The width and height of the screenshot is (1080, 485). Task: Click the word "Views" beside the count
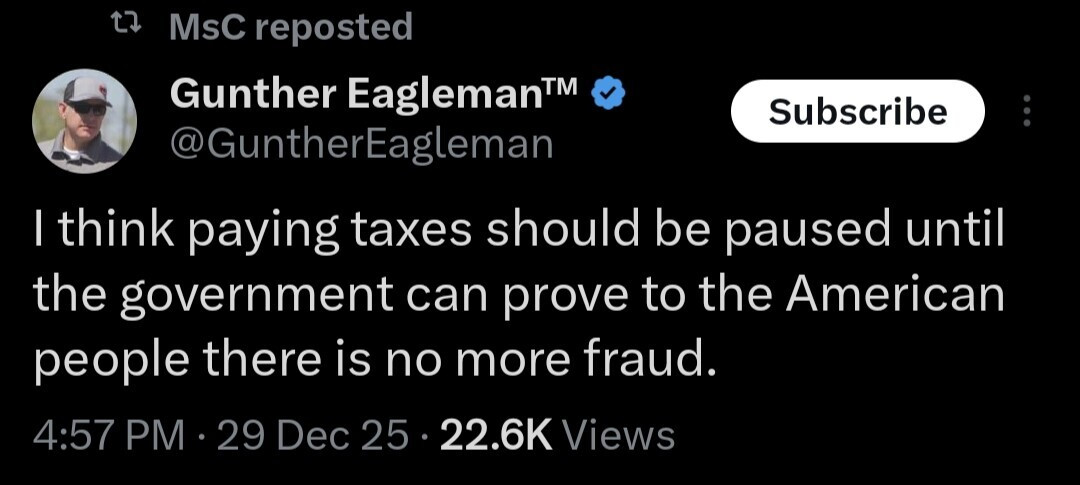pos(619,436)
